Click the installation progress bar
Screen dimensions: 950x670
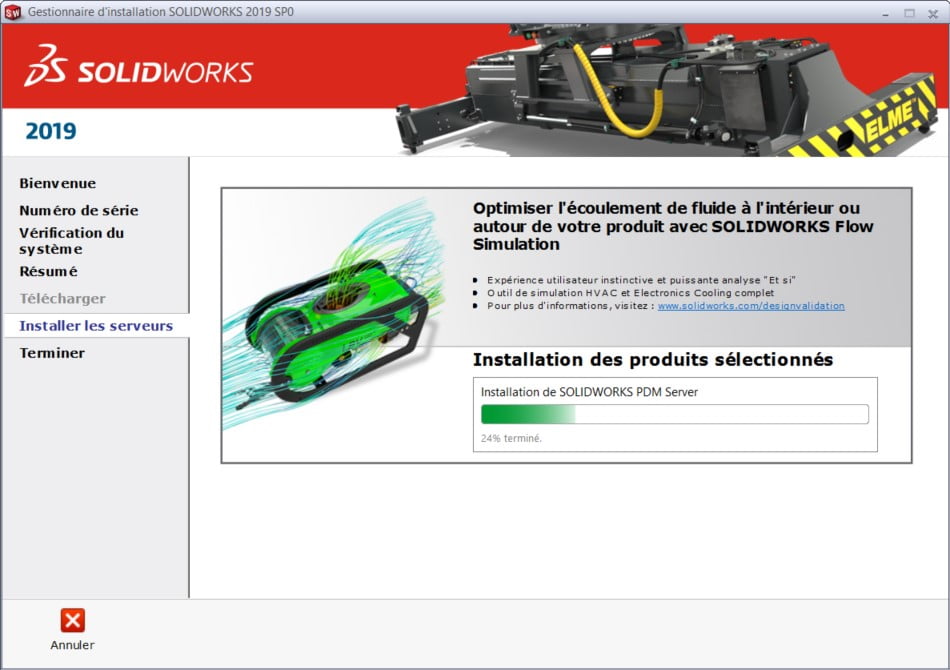pos(675,414)
